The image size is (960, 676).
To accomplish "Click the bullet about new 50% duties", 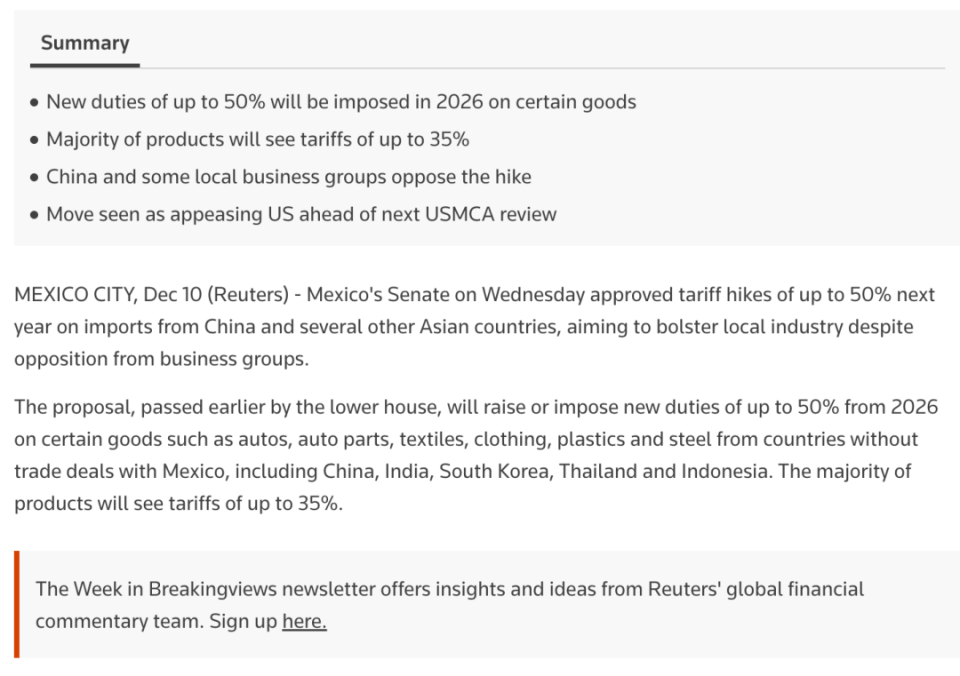I will tap(340, 102).
